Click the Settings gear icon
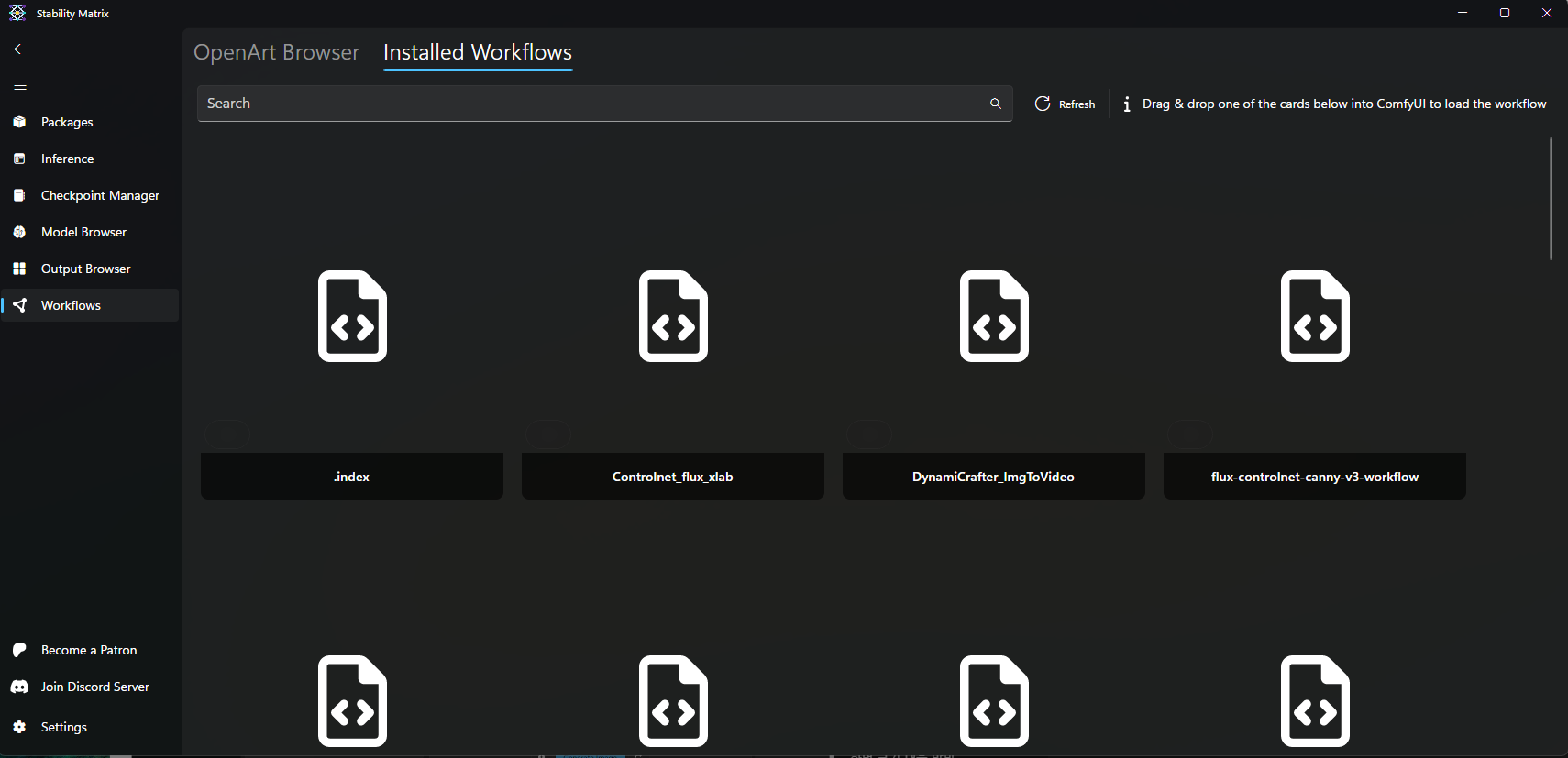Viewport: 1568px width, 758px height. click(x=19, y=727)
